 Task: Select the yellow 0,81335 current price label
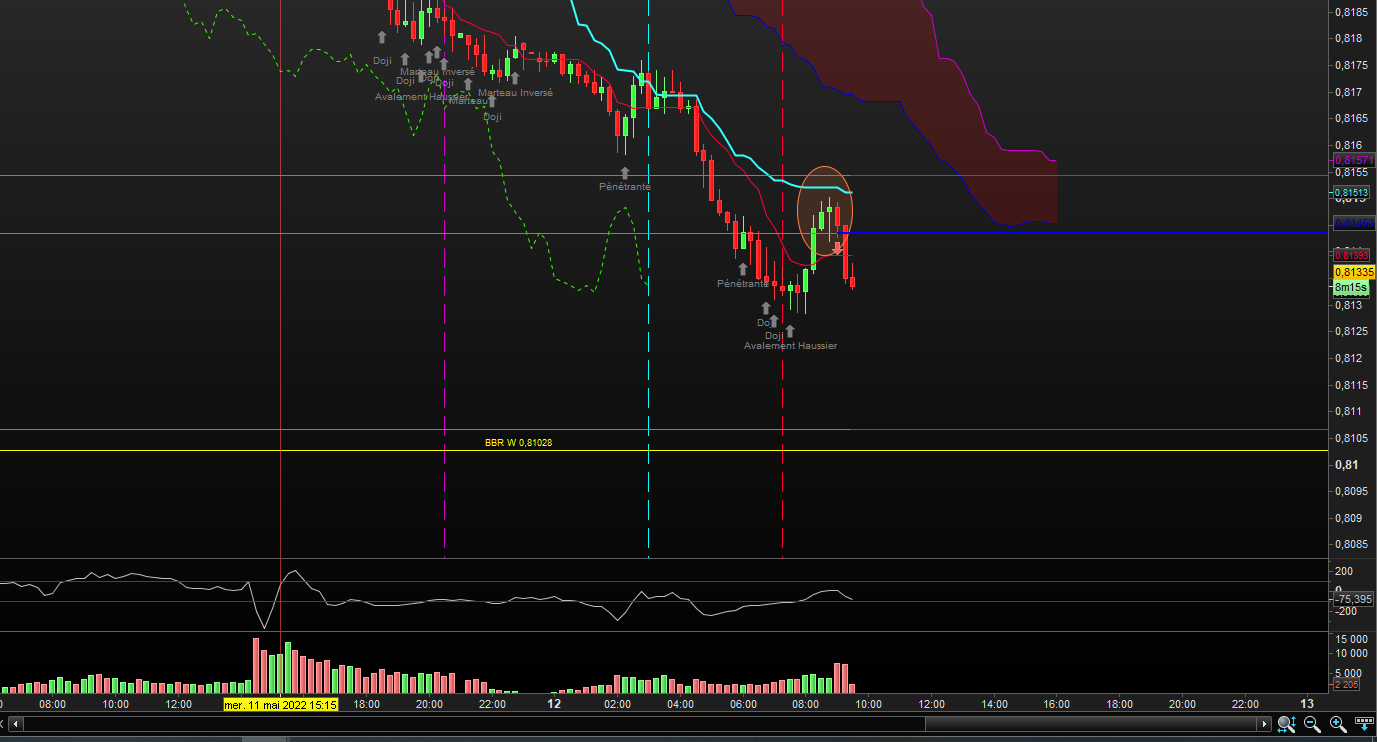click(1354, 272)
